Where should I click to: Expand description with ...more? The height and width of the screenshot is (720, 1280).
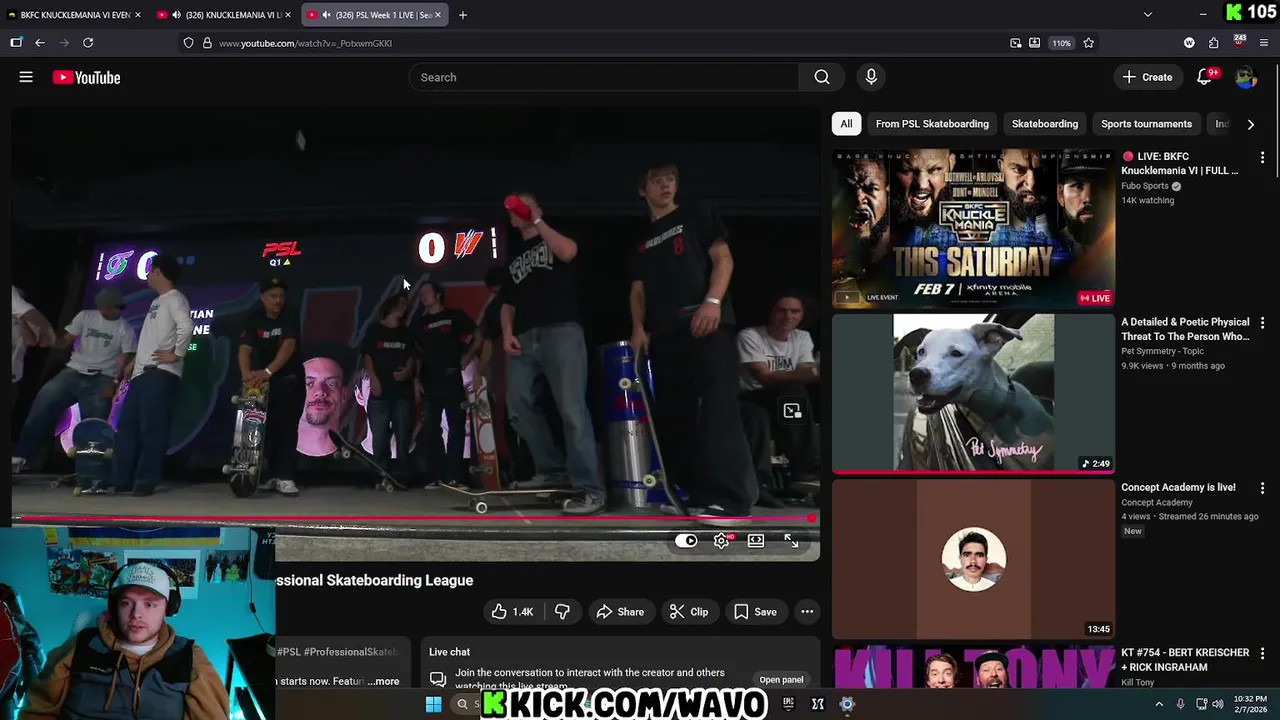click(383, 681)
